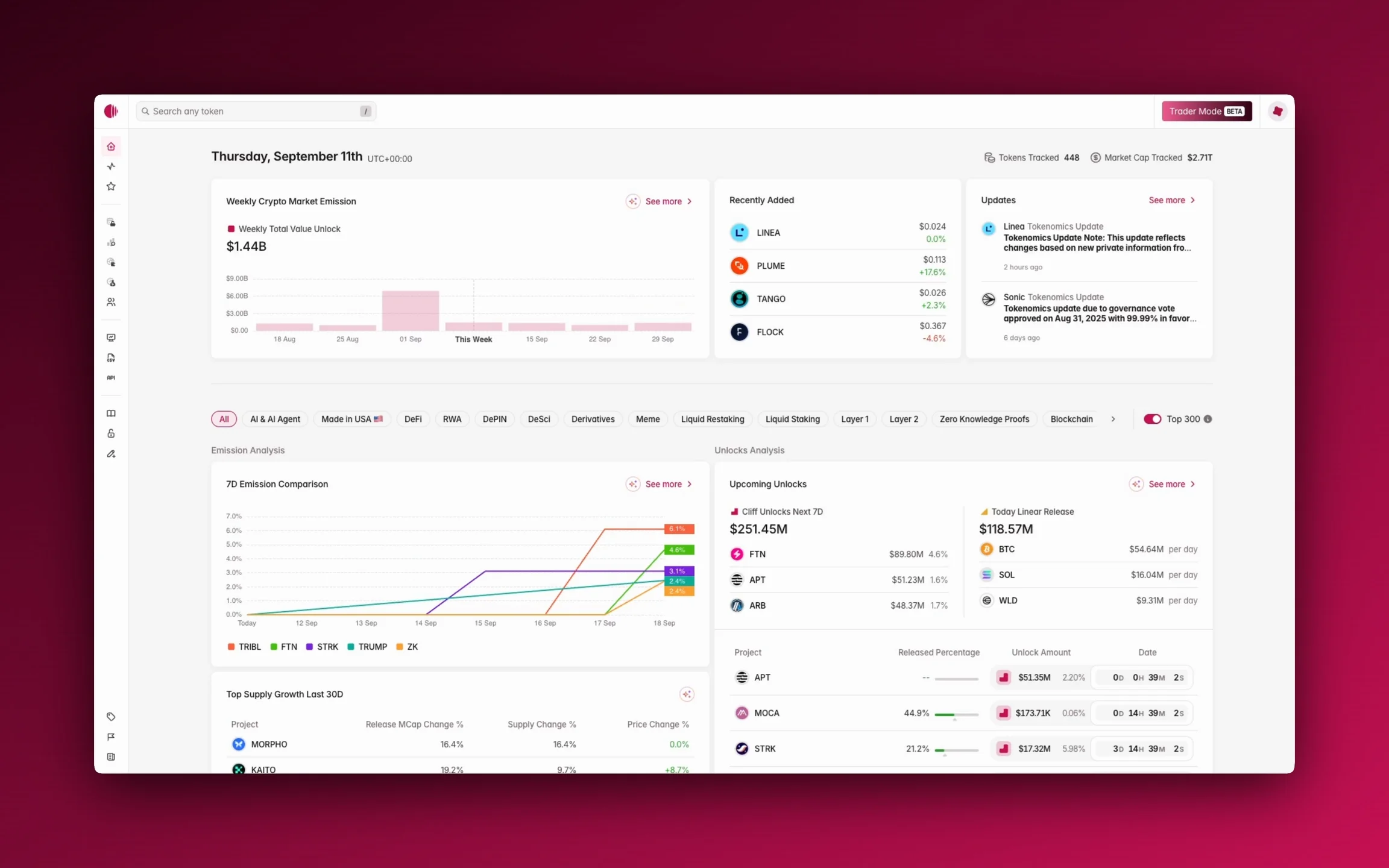Click the open padlock sidebar icon
The image size is (1389, 868).
[111, 433]
